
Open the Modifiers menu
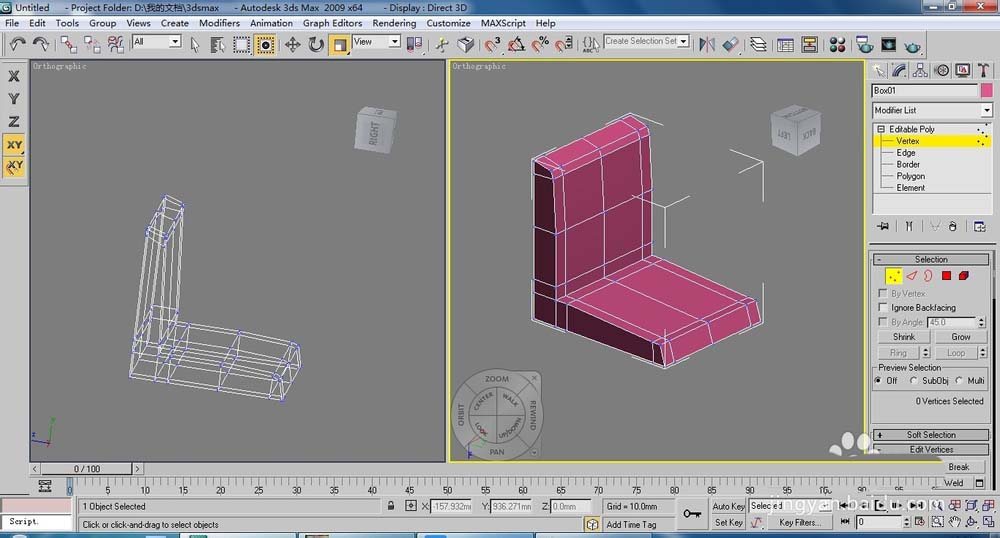point(219,23)
